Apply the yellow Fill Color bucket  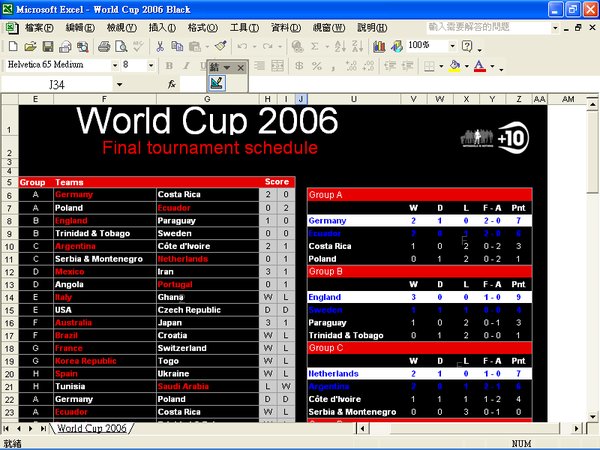(x=455, y=66)
